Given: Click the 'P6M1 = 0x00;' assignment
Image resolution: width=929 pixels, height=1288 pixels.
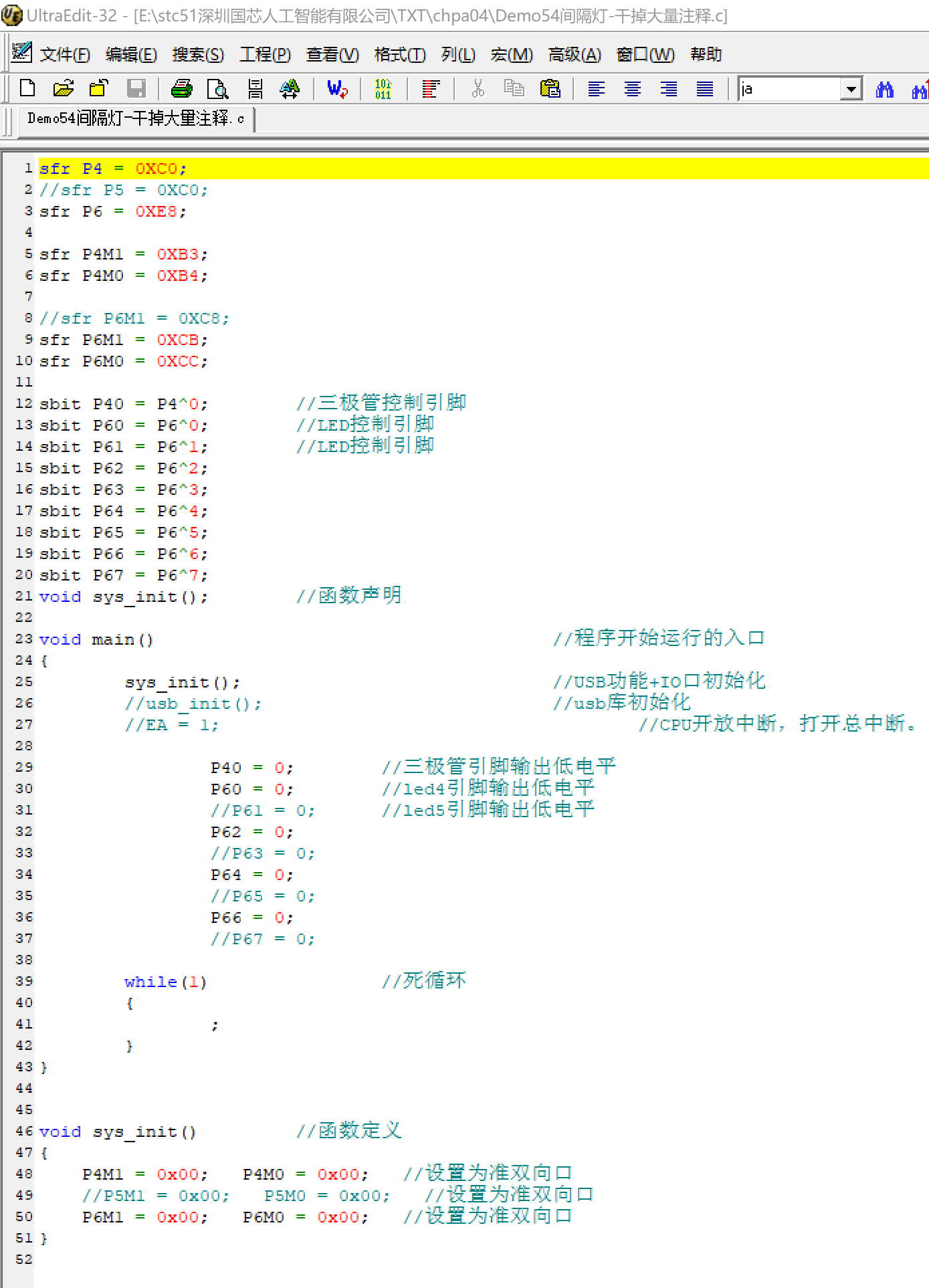Looking at the screenshot, I should tap(144, 1217).
